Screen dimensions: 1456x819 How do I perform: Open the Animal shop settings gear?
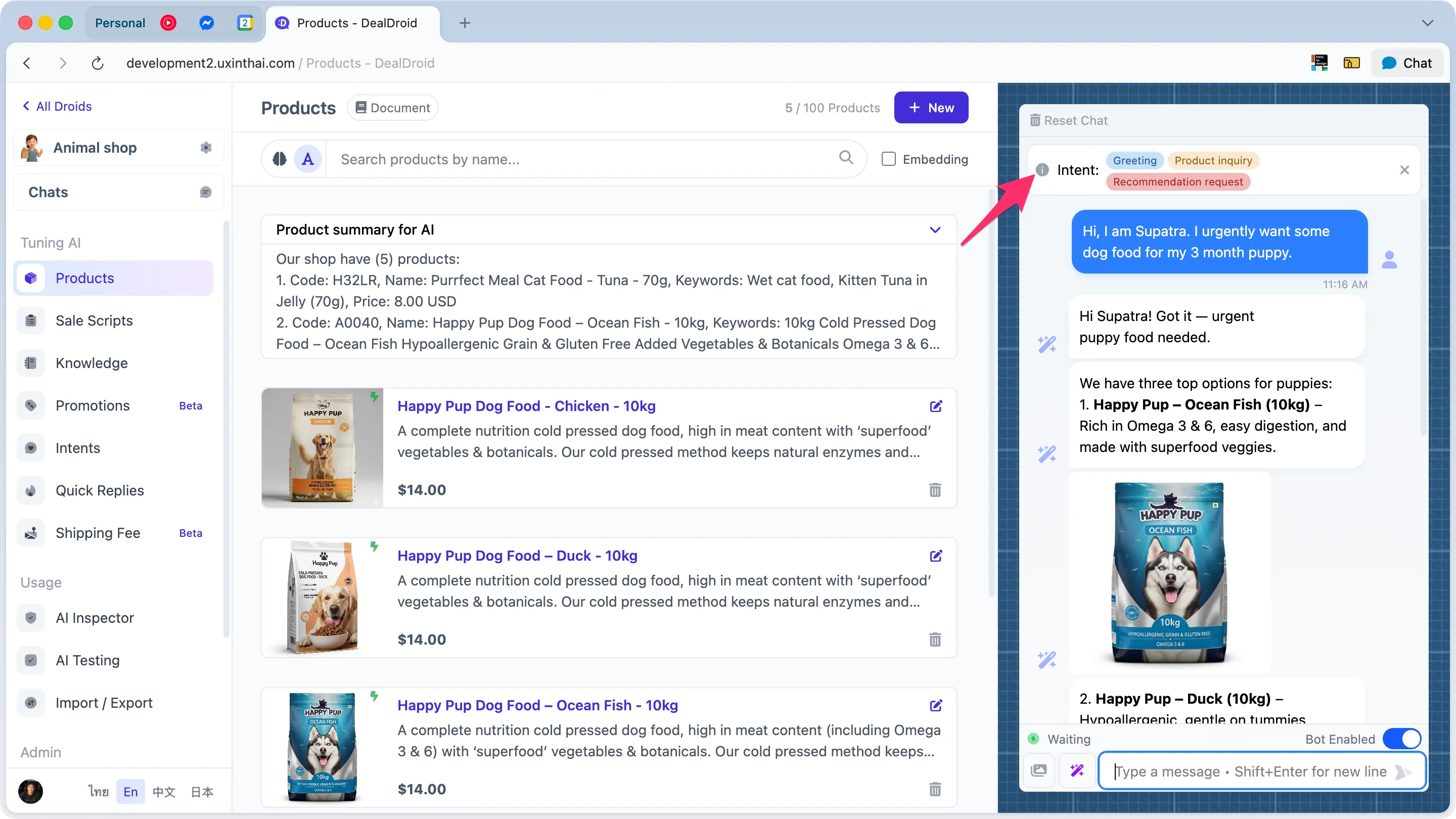point(206,148)
